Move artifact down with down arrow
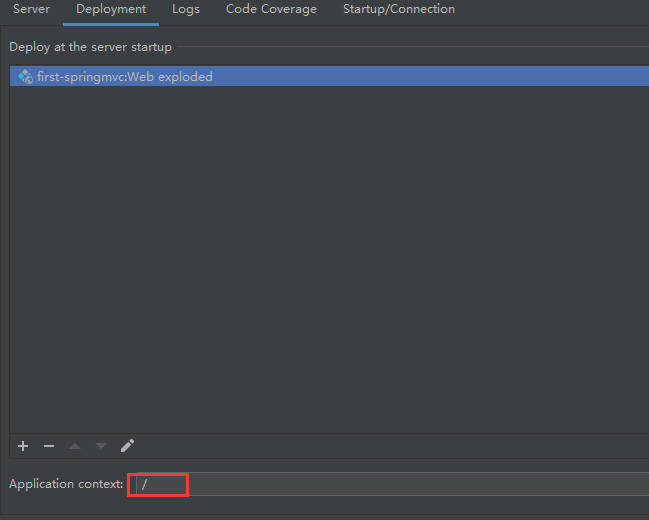 101,446
